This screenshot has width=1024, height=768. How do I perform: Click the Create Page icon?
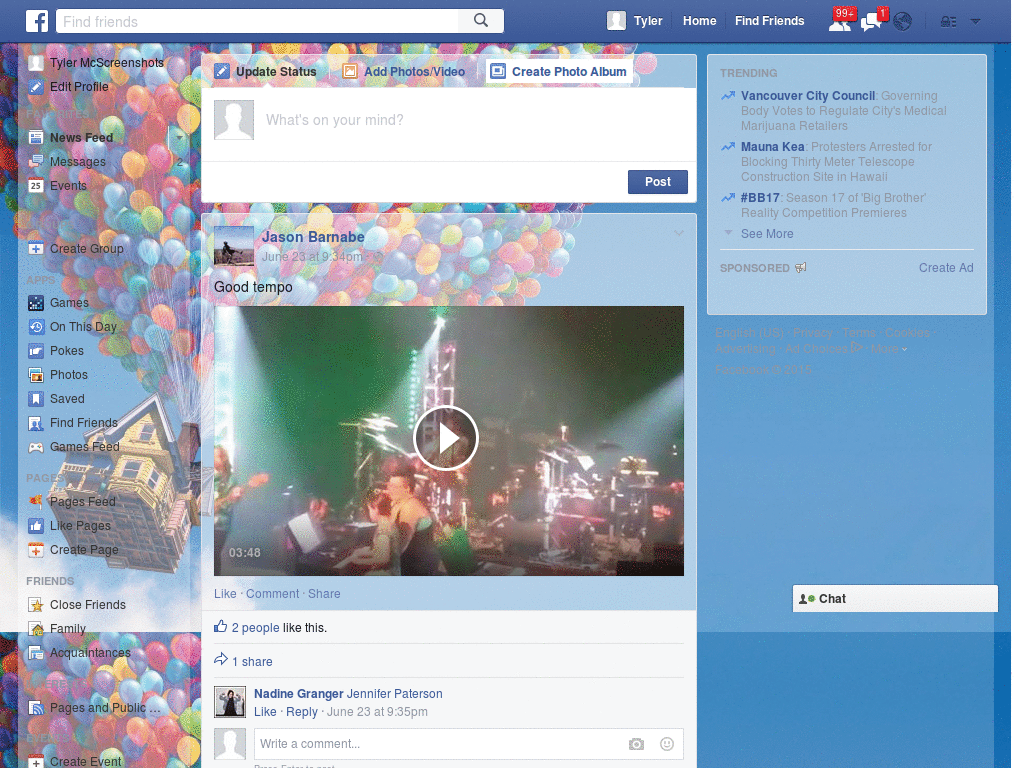pos(36,550)
